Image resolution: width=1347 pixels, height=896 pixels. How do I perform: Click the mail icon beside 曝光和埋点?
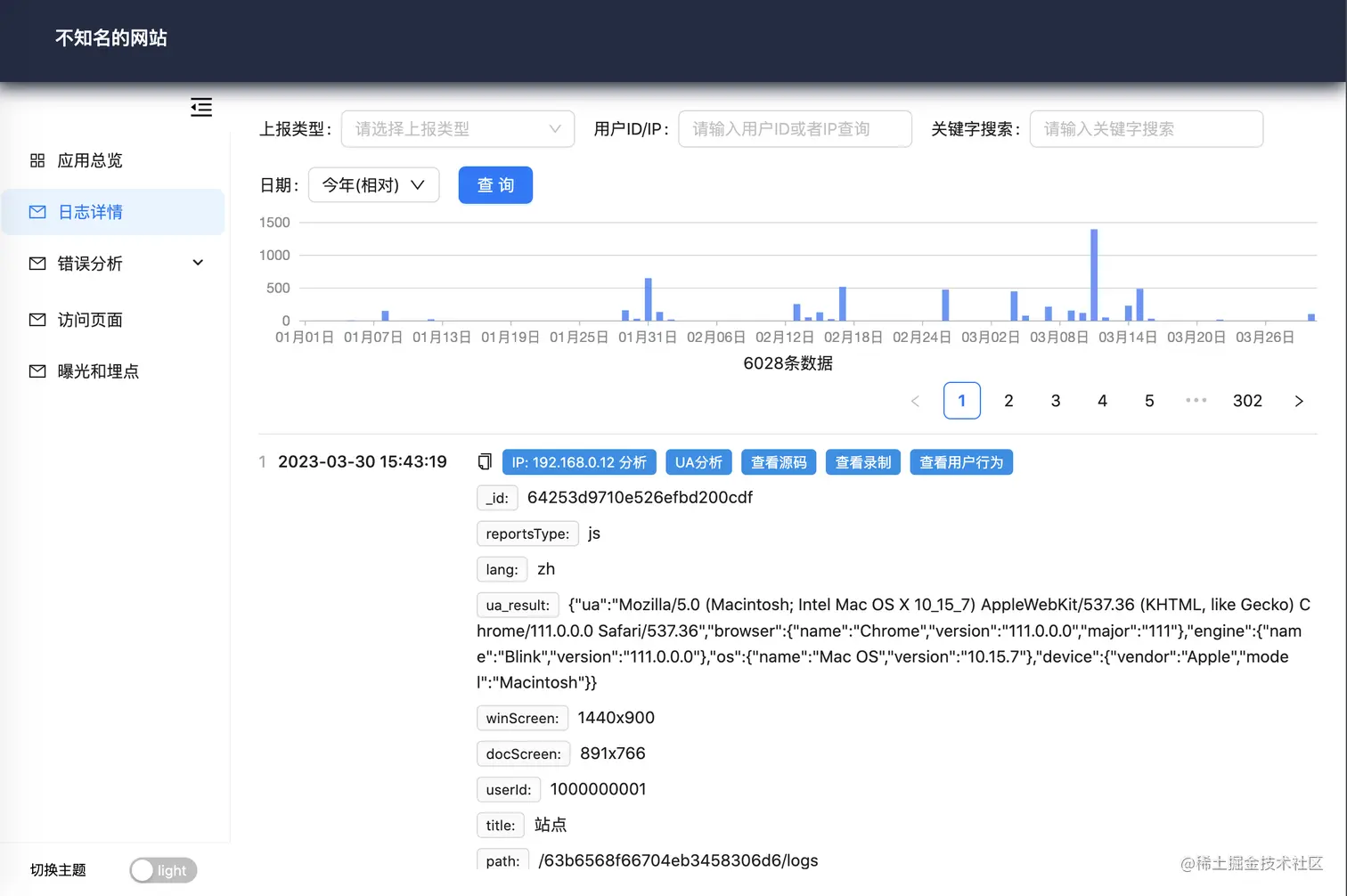pos(37,371)
